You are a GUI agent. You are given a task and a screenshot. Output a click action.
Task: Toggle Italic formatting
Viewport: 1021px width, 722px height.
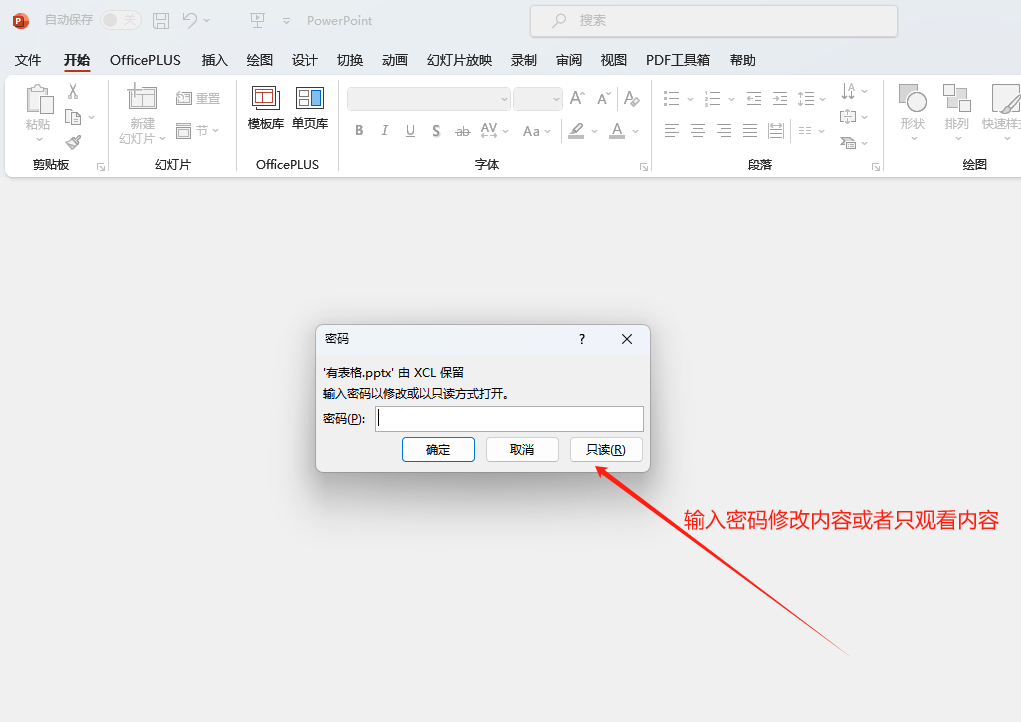[x=385, y=131]
